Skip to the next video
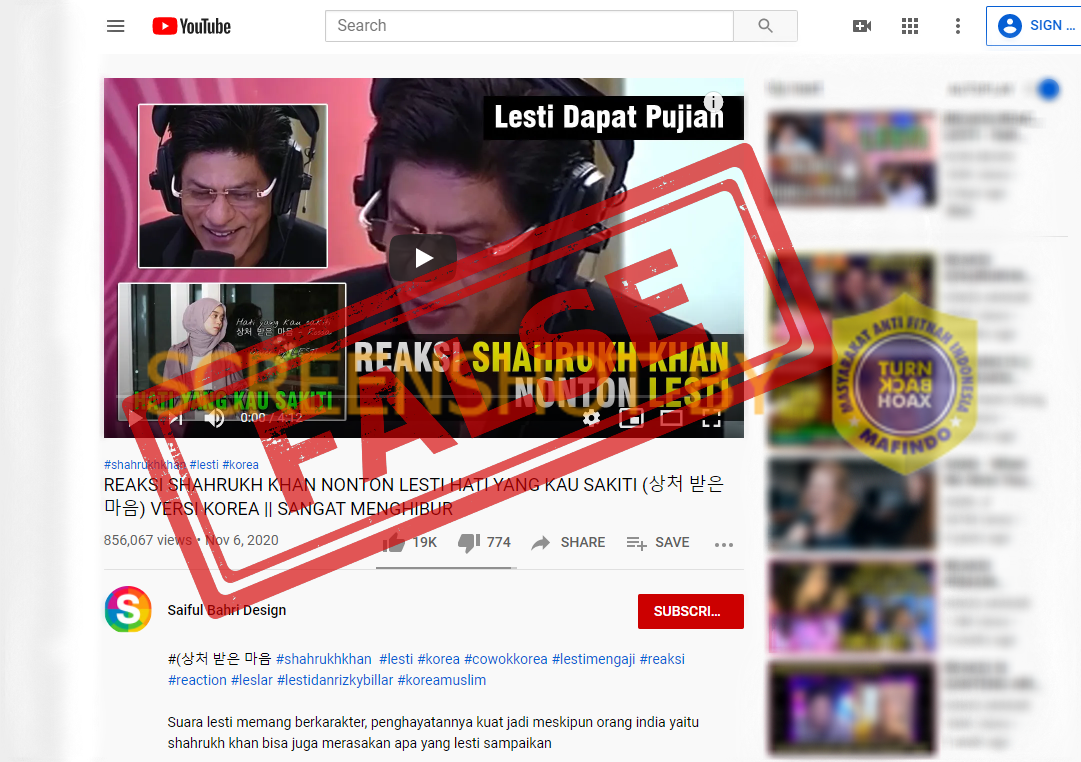 pyautogui.click(x=176, y=418)
